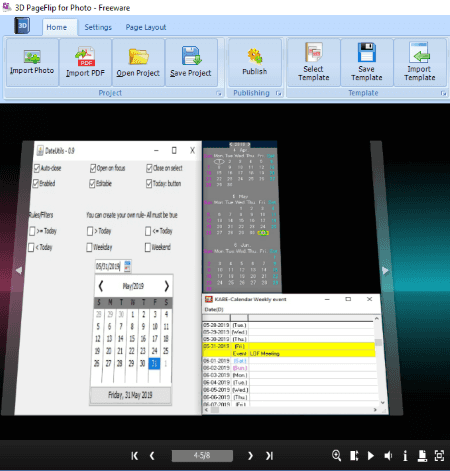Screen dimensions: 450x471
Task: Click the vertical scrollbar thumb in KARE-Calendar
Action: coord(378,342)
